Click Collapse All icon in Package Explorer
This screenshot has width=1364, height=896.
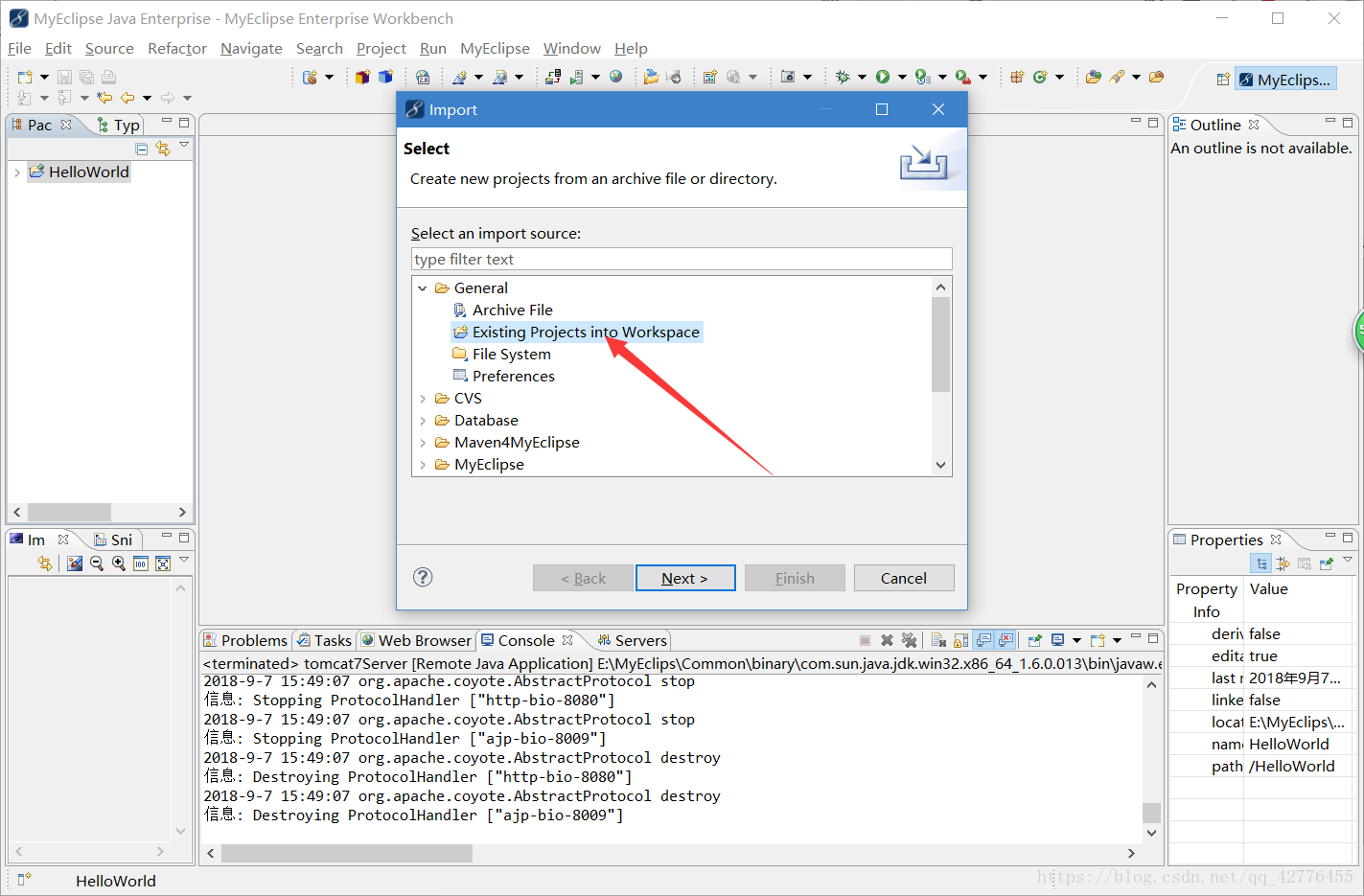click(142, 149)
